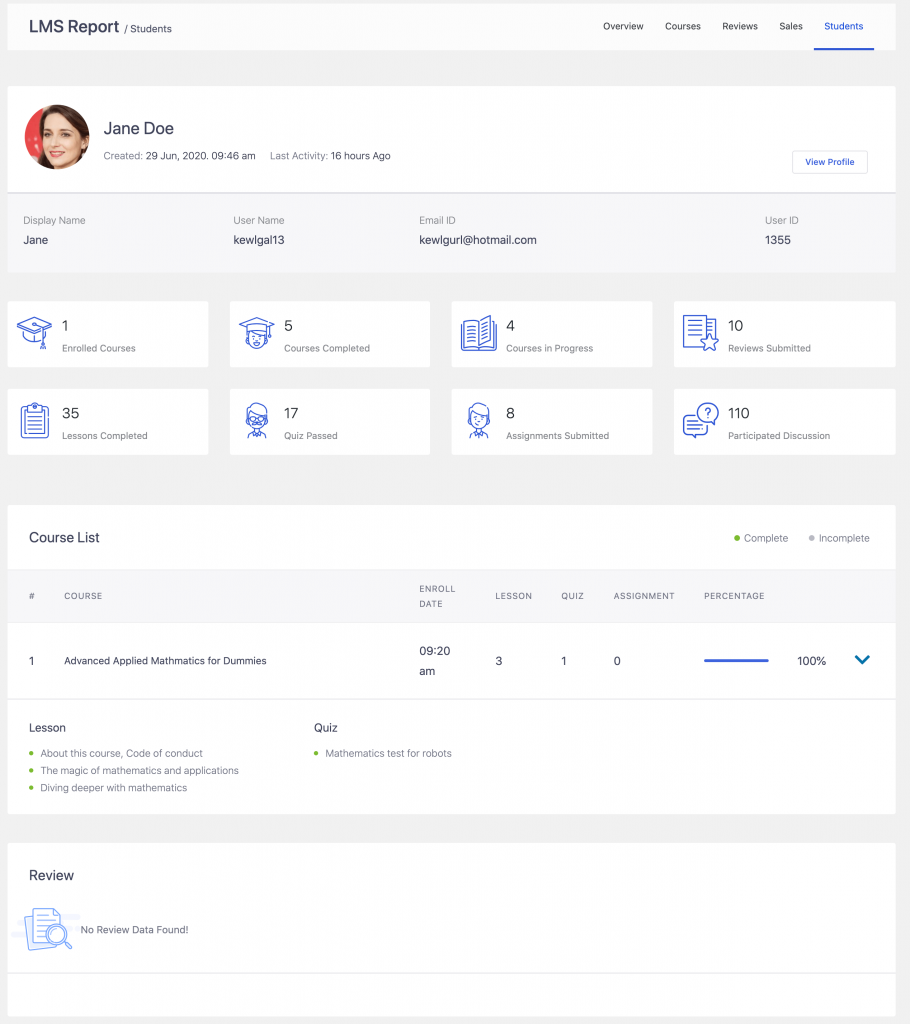Collapse the Advanced Applied Mathmatics course row
Screen dimensions: 910x1024
click(x=862, y=660)
